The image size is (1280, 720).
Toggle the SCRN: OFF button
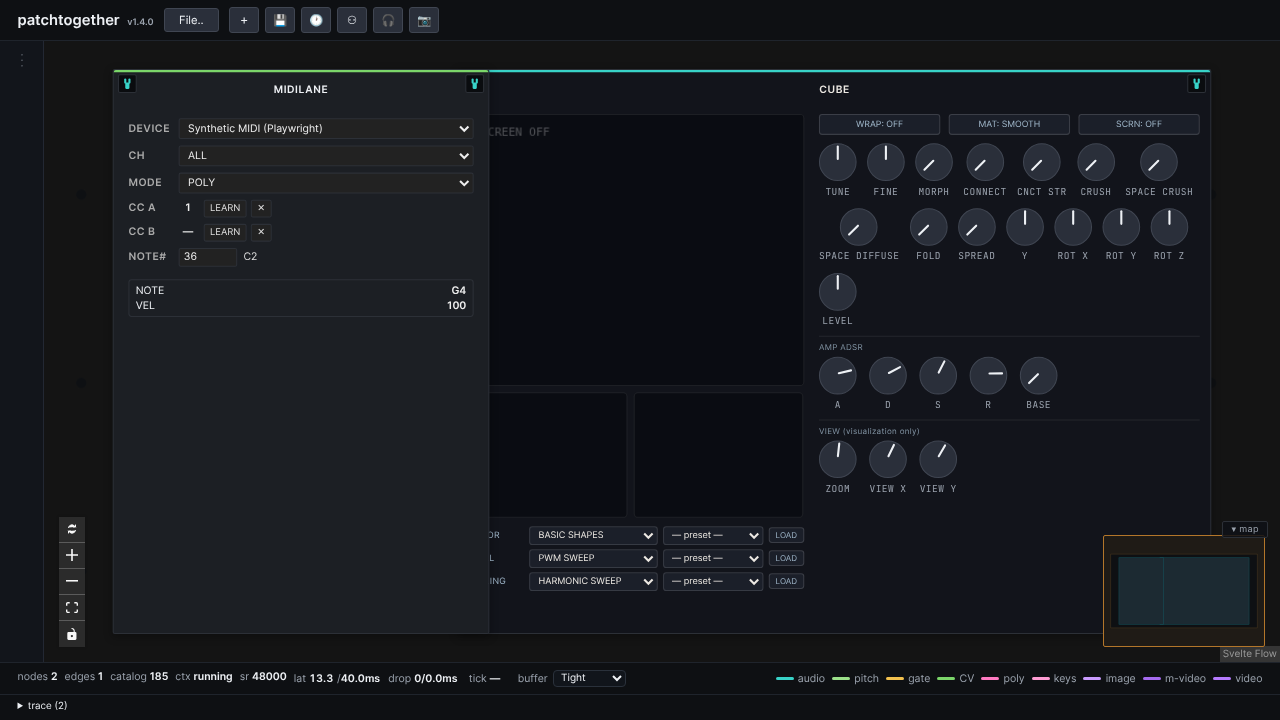pos(1139,124)
